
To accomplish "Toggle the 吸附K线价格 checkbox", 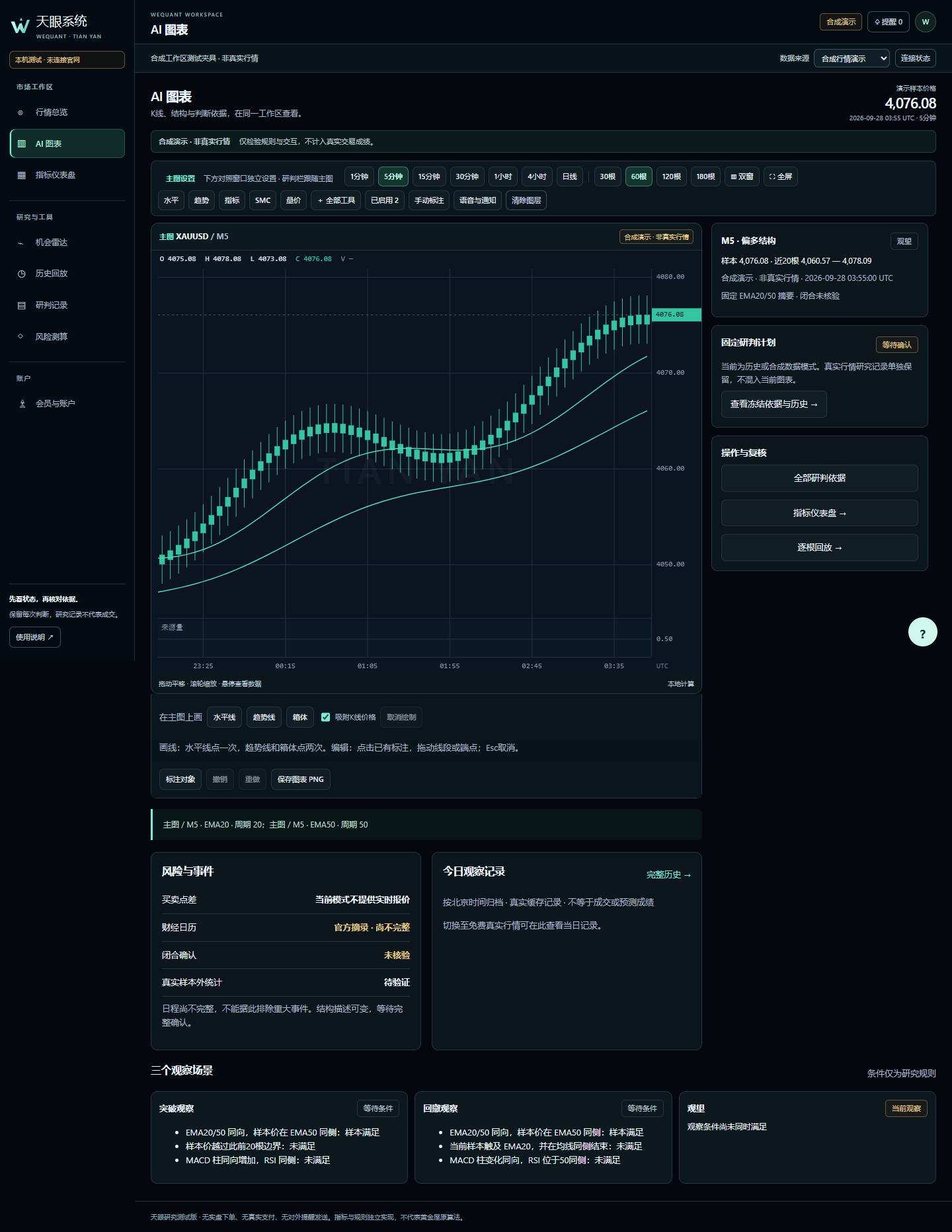I will 325,717.
